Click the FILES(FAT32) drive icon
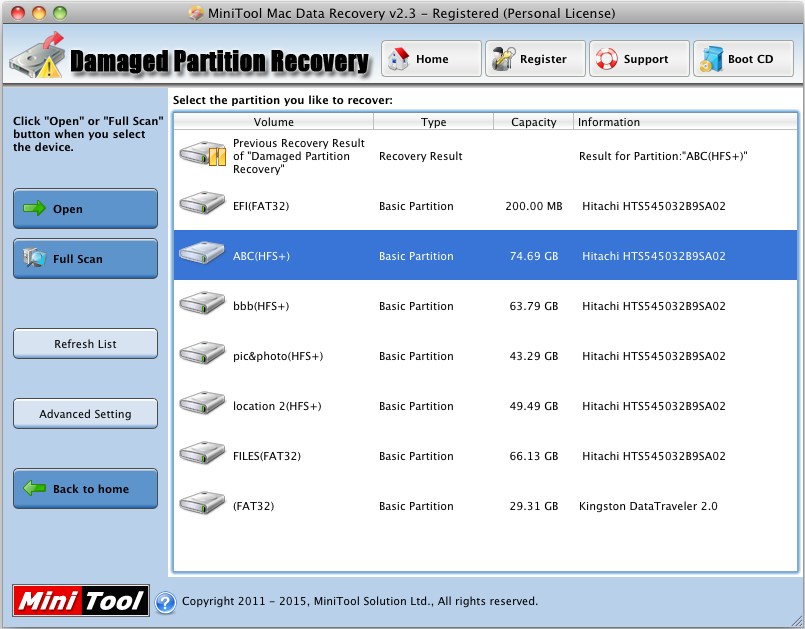This screenshot has width=805, height=629. click(202, 453)
